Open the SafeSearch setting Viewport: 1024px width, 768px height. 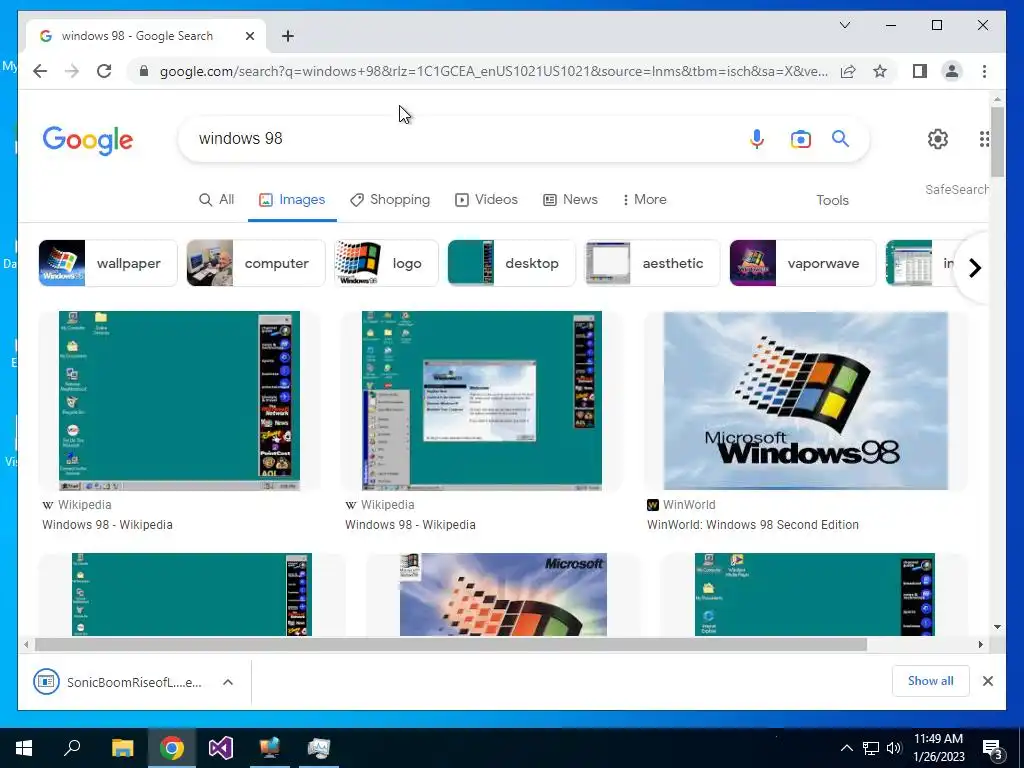coord(956,189)
